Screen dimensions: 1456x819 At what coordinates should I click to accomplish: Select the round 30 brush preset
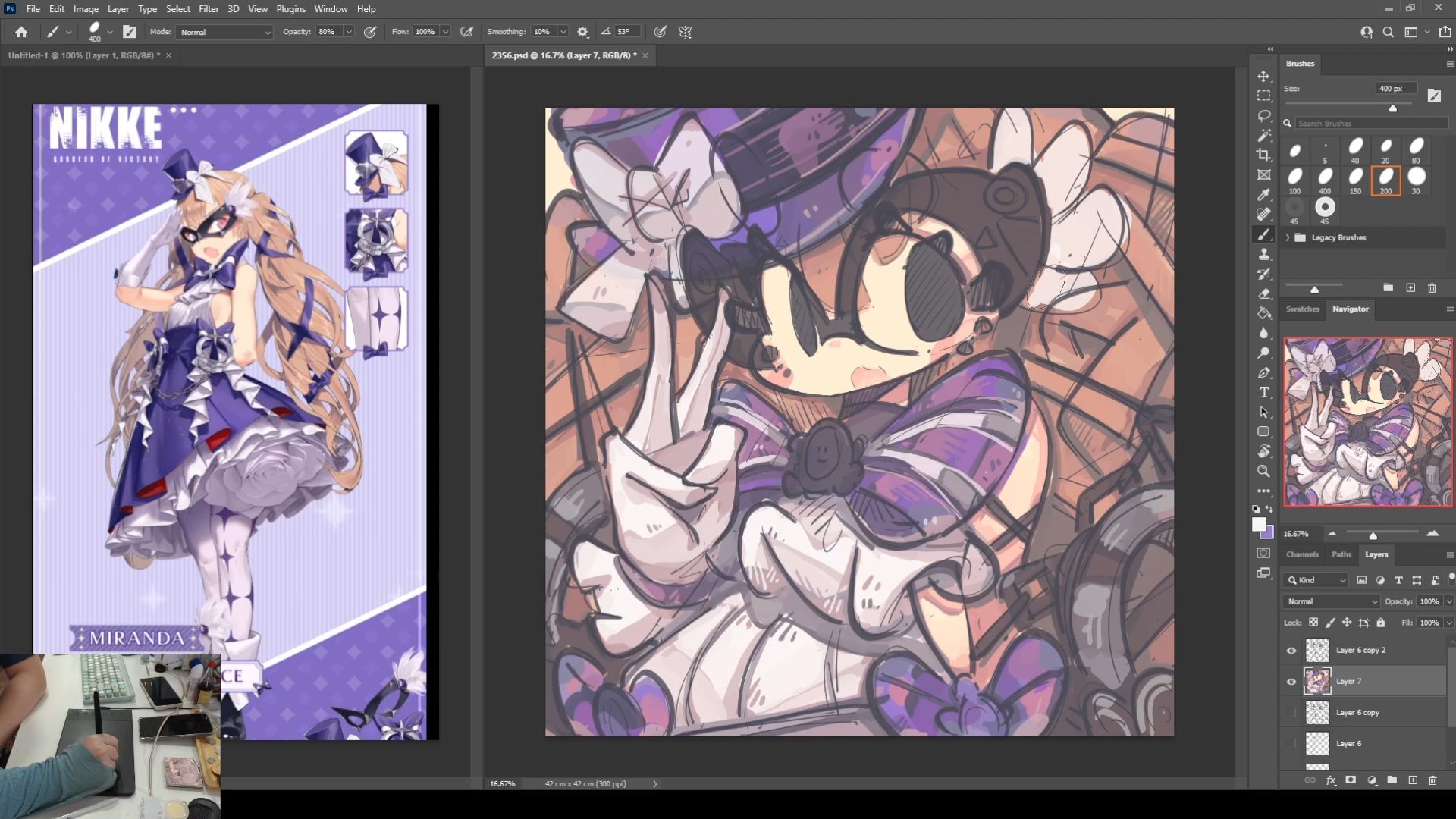tap(1416, 180)
